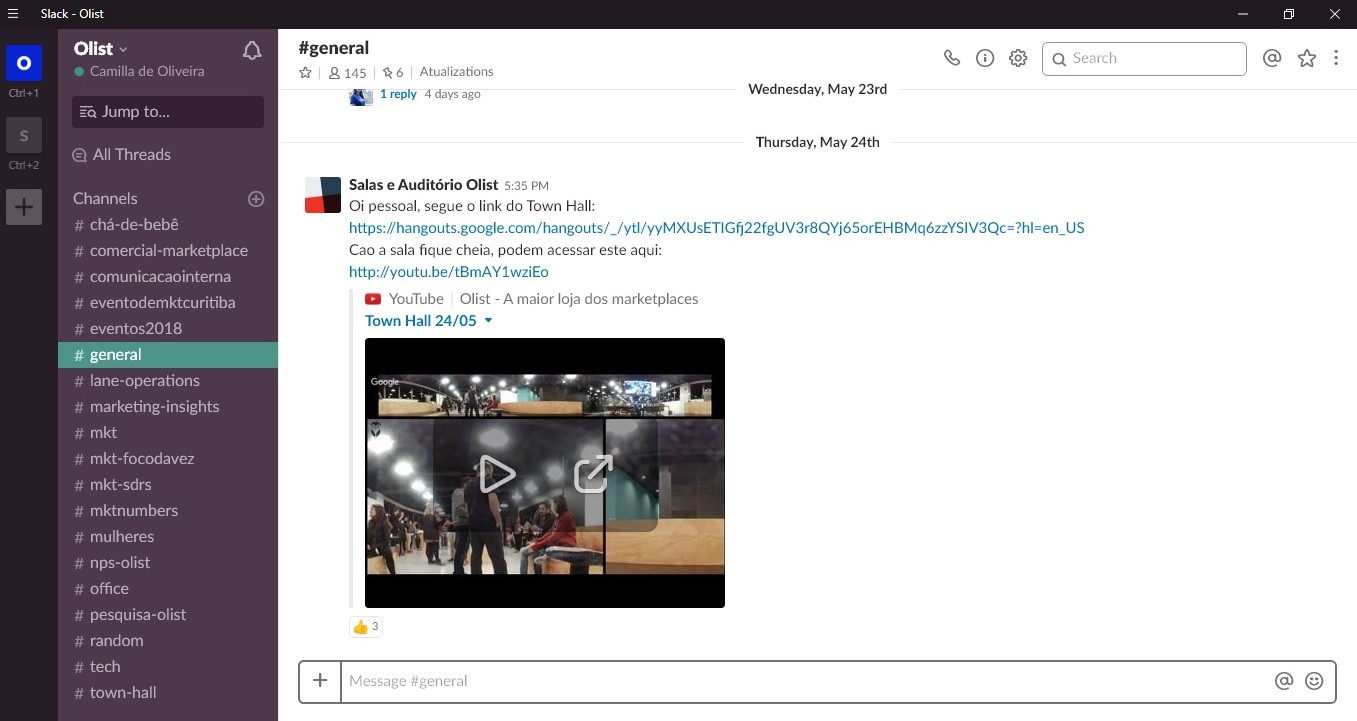The image size is (1357, 721).
Task: Click the Search field
Action: (x=1144, y=59)
